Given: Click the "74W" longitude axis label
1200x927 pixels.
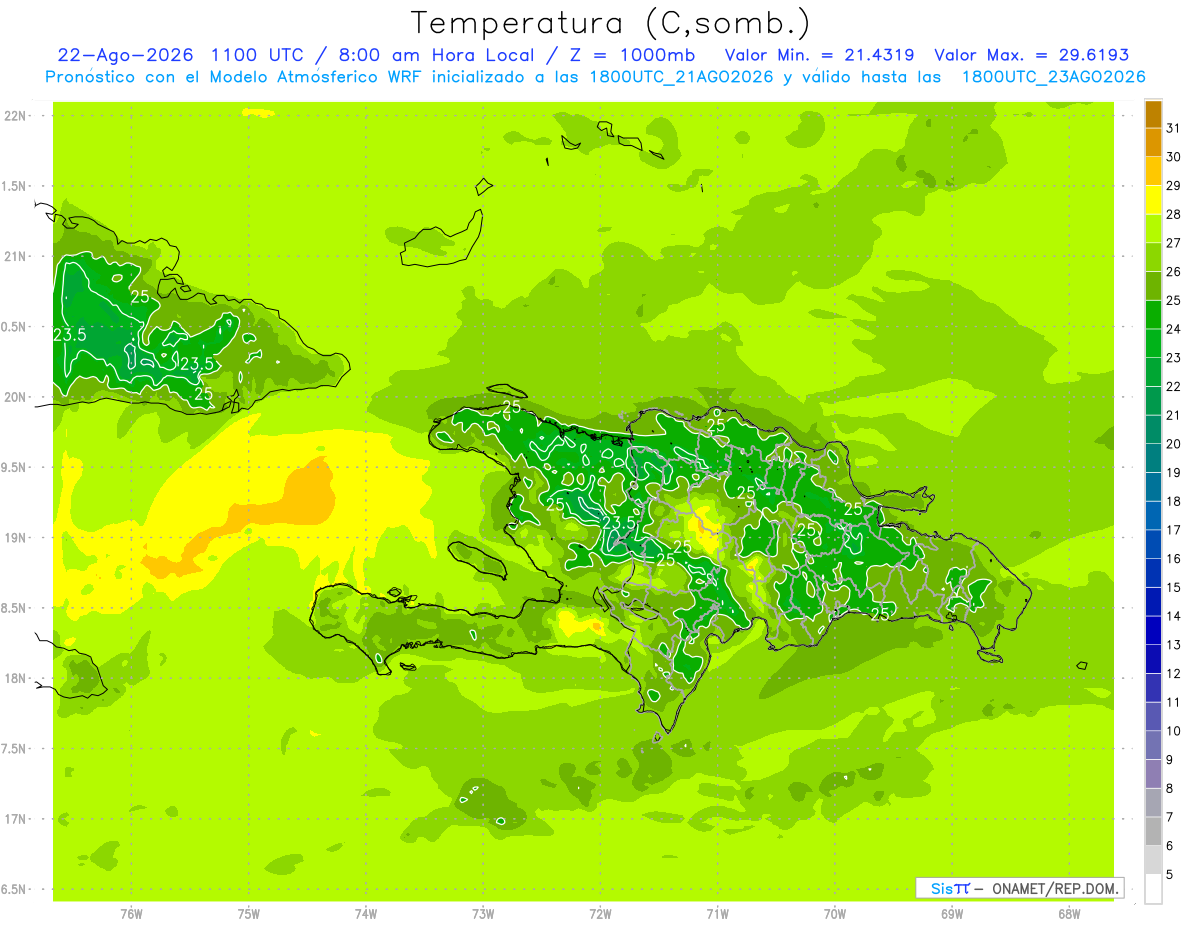Looking at the screenshot, I should 365,913.
